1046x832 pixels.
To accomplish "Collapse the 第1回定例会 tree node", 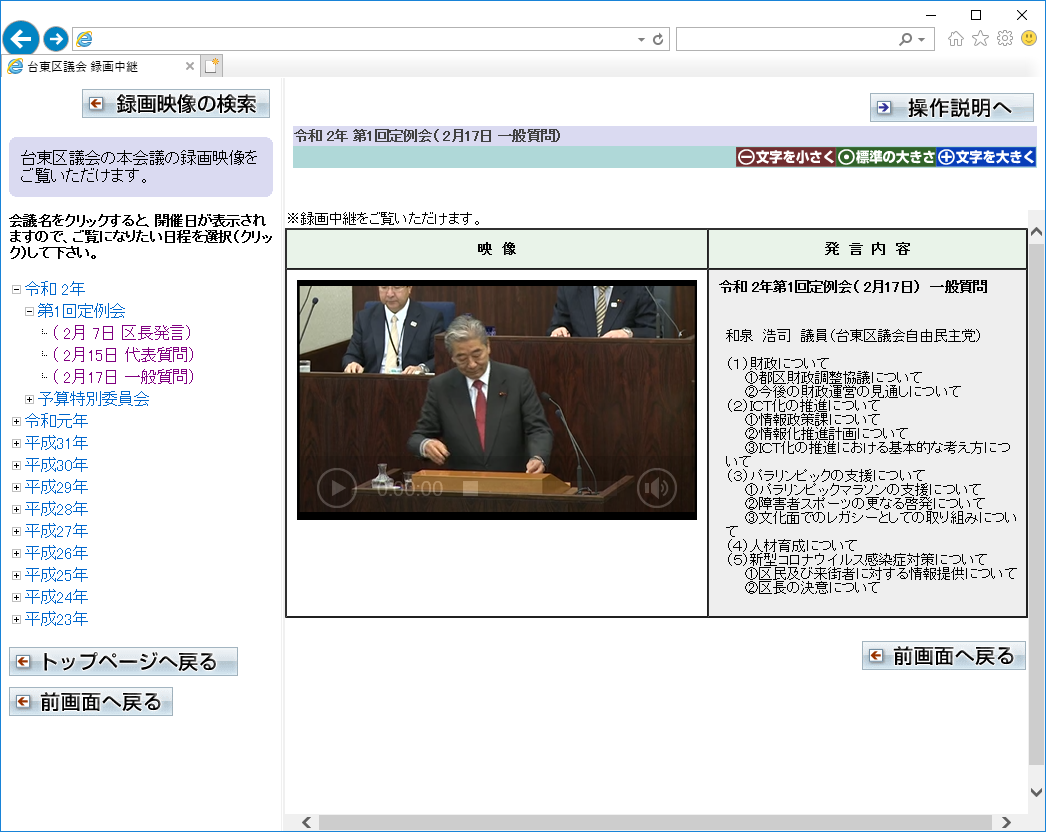I will tap(29, 312).
